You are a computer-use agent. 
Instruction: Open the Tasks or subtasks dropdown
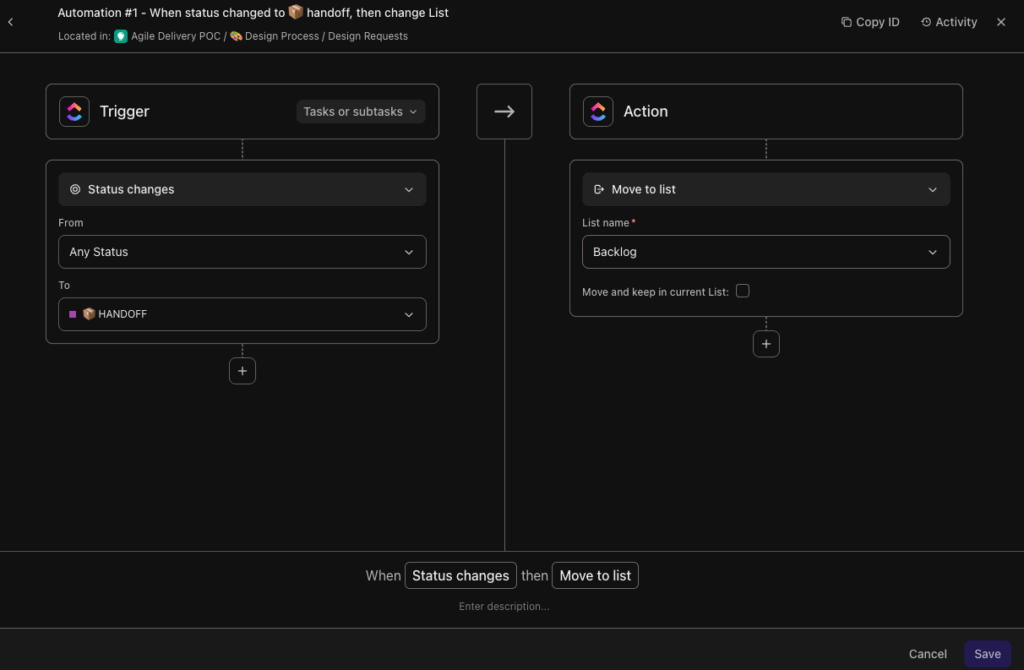(360, 111)
